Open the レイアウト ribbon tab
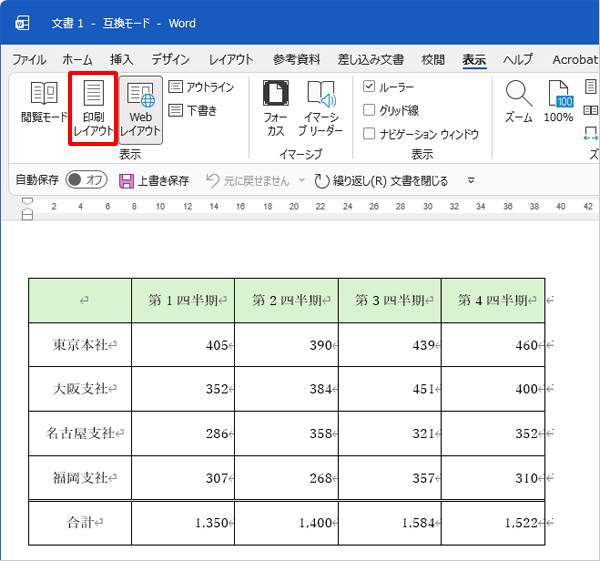Viewport: 600px width, 561px height. click(231, 59)
